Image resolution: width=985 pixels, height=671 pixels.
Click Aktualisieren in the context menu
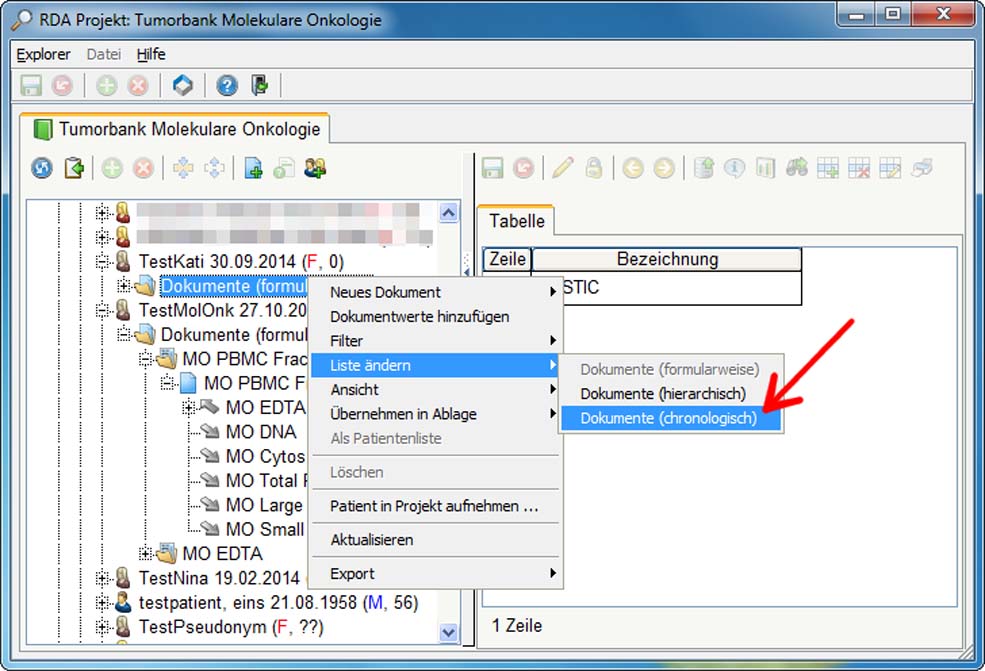[x=372, y=540]
